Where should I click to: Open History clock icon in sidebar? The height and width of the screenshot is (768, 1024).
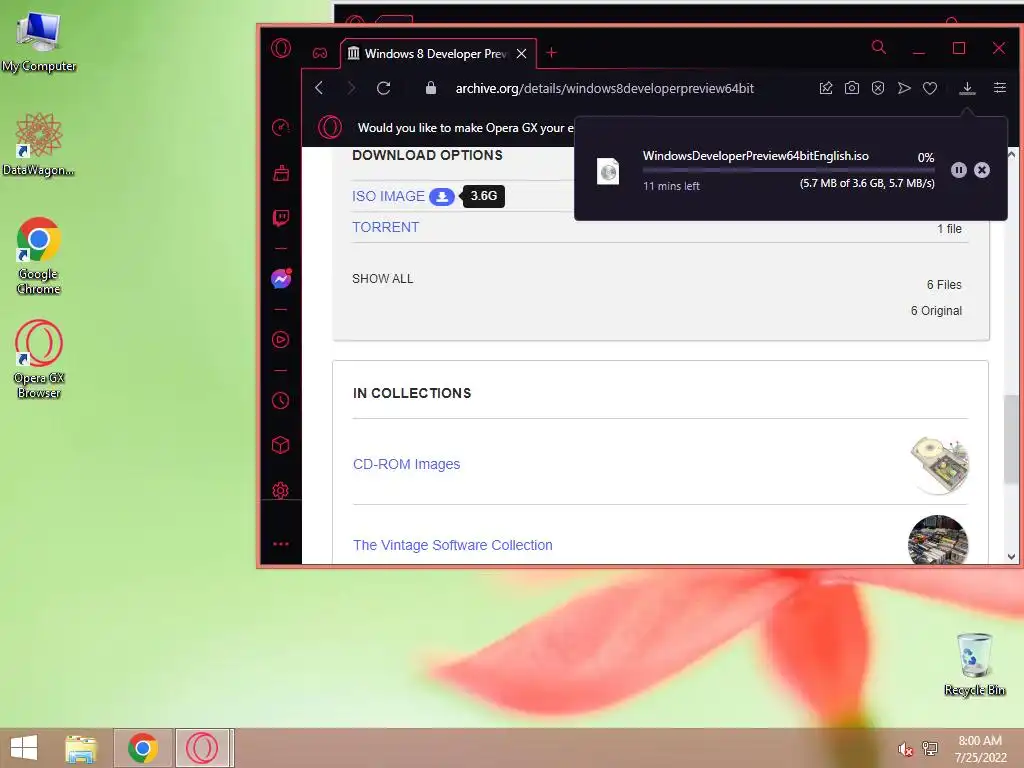[x=281, y=400]
